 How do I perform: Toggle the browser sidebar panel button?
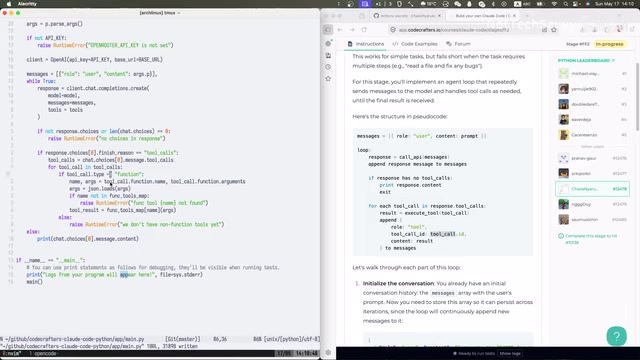[328, 30]
